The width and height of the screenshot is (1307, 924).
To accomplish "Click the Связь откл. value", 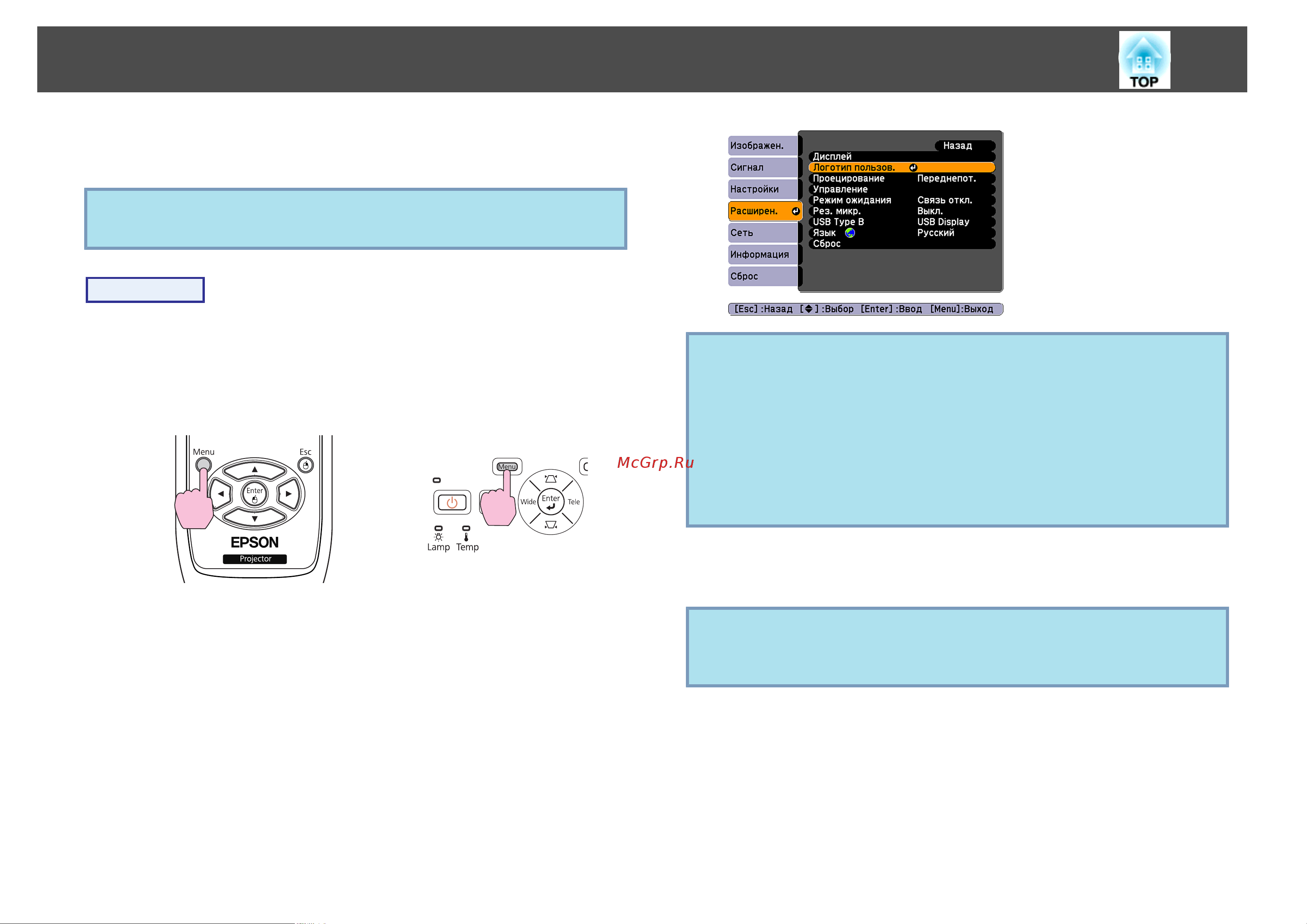I will pyautogui.click(x=944, y=200).
